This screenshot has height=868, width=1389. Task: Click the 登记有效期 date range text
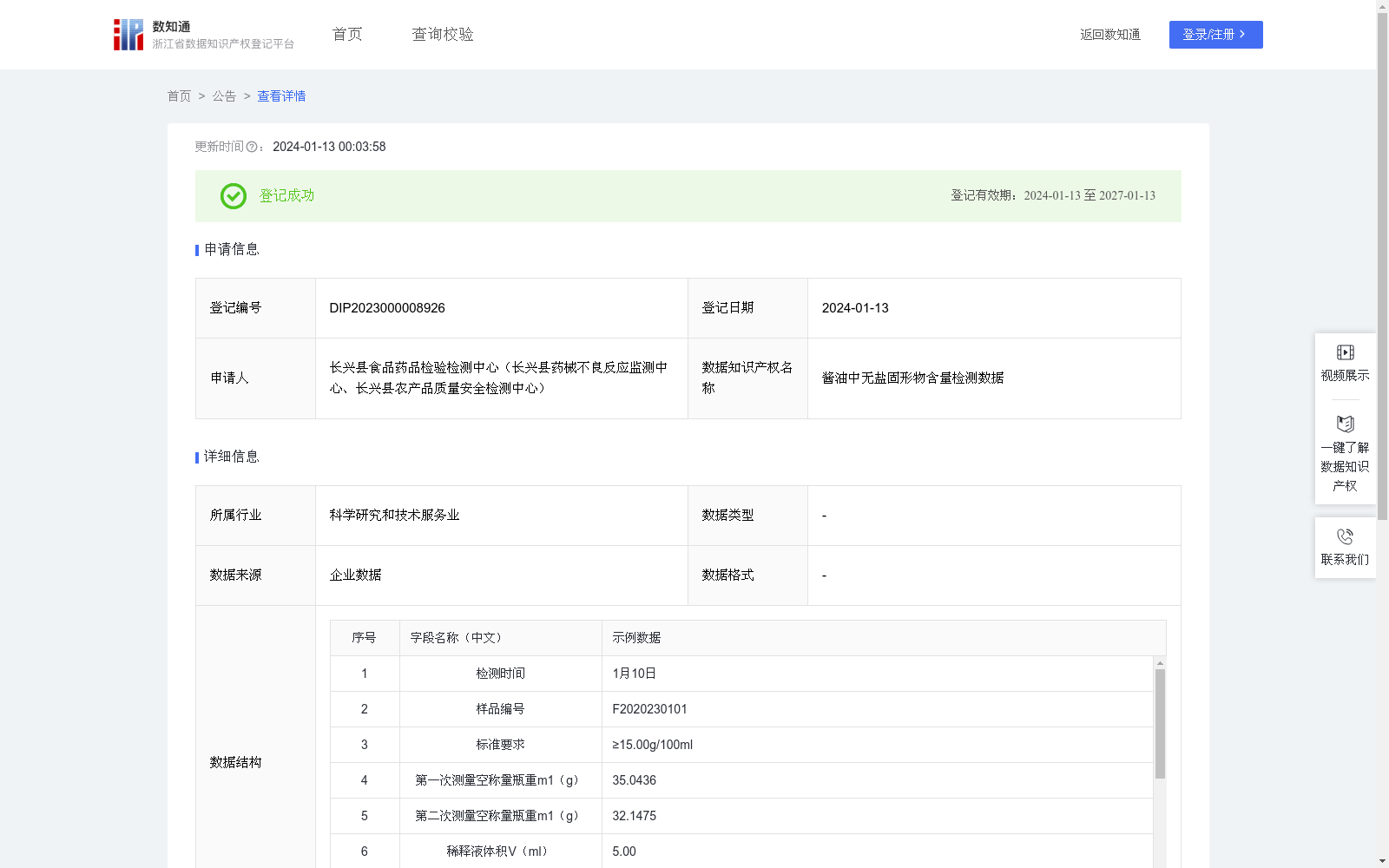[1053, 196]
